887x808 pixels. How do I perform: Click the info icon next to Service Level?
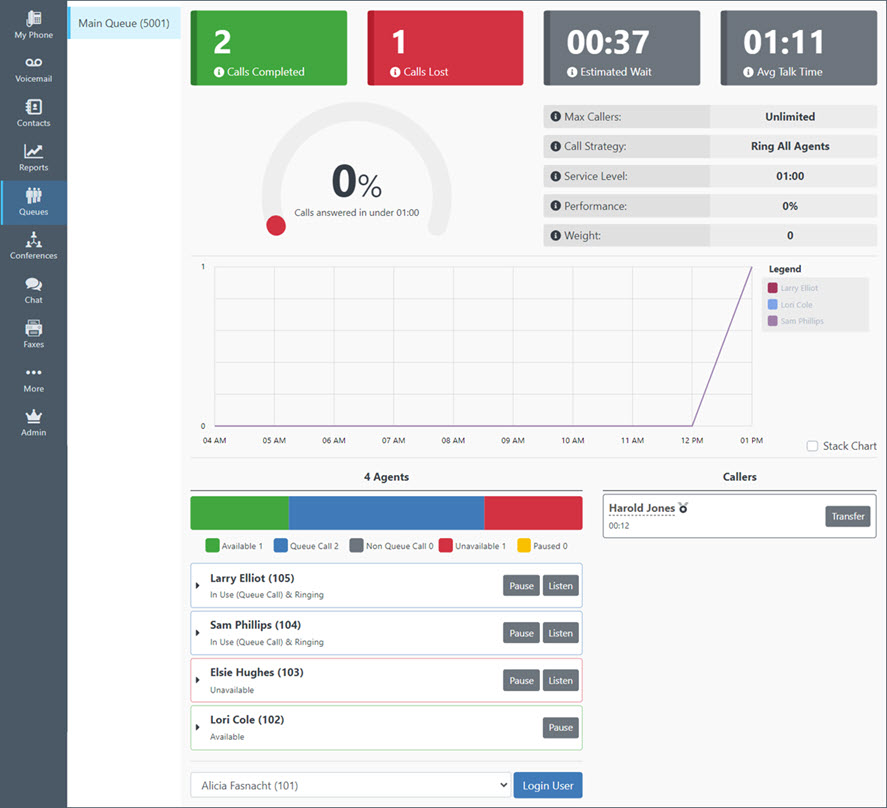(x=556, y=176)
